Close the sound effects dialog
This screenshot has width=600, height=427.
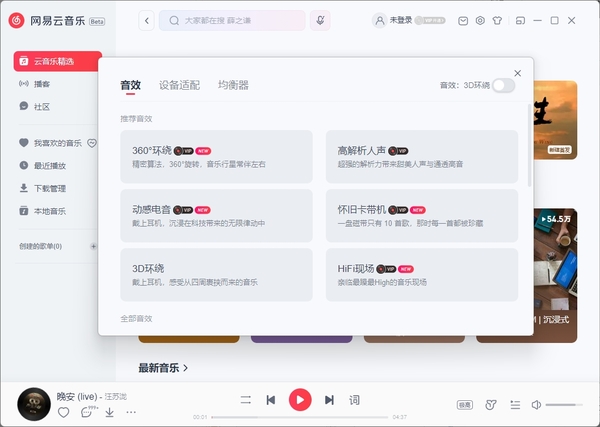click(x=517, y=73)
